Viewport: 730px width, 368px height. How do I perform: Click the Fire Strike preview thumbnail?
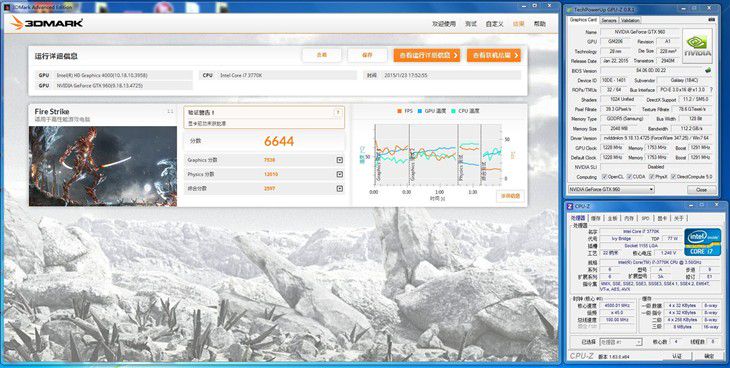point(103,166)
